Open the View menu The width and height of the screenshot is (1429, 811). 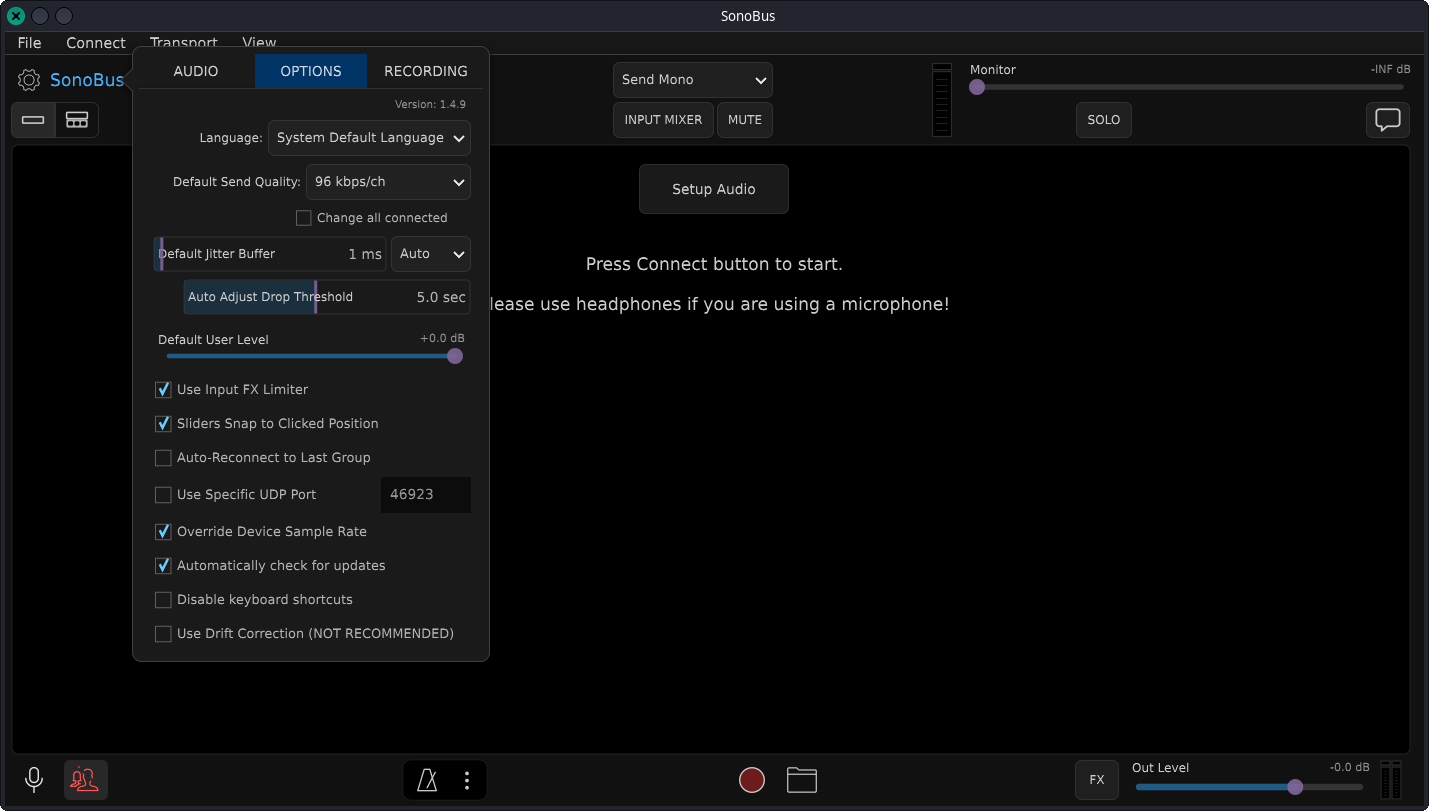coord(259,43)
